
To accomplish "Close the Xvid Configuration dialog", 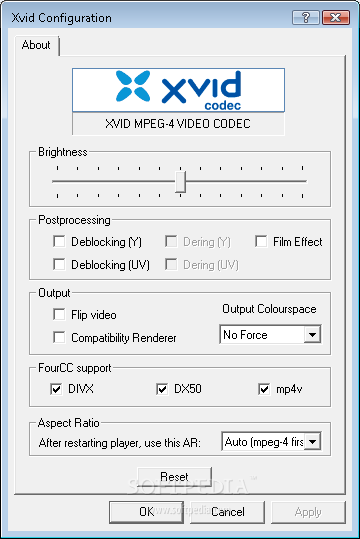I will pos(336,17).
